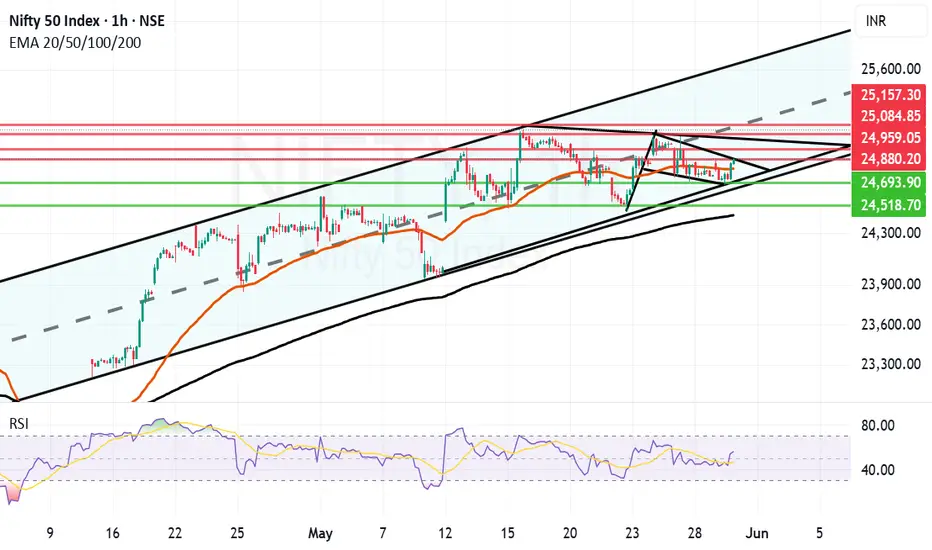Click the 22 date on time axis
Viewport: 932px width, 550px height.
175,533
